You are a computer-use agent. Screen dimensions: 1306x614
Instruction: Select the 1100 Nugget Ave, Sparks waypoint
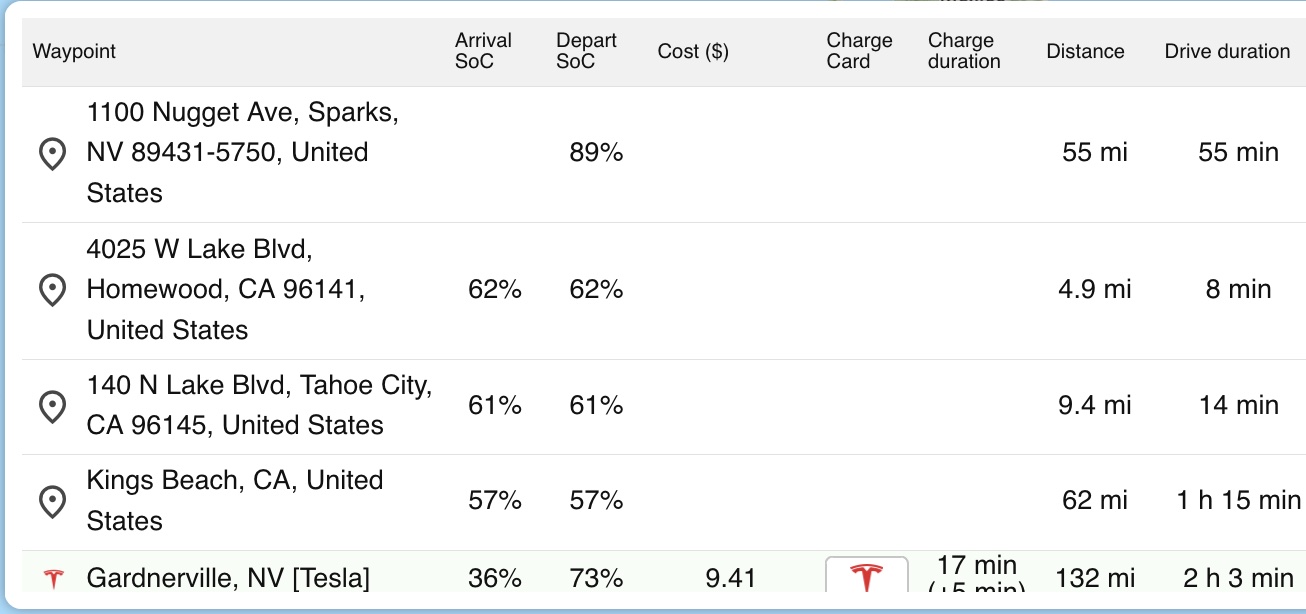click(243, 153)
